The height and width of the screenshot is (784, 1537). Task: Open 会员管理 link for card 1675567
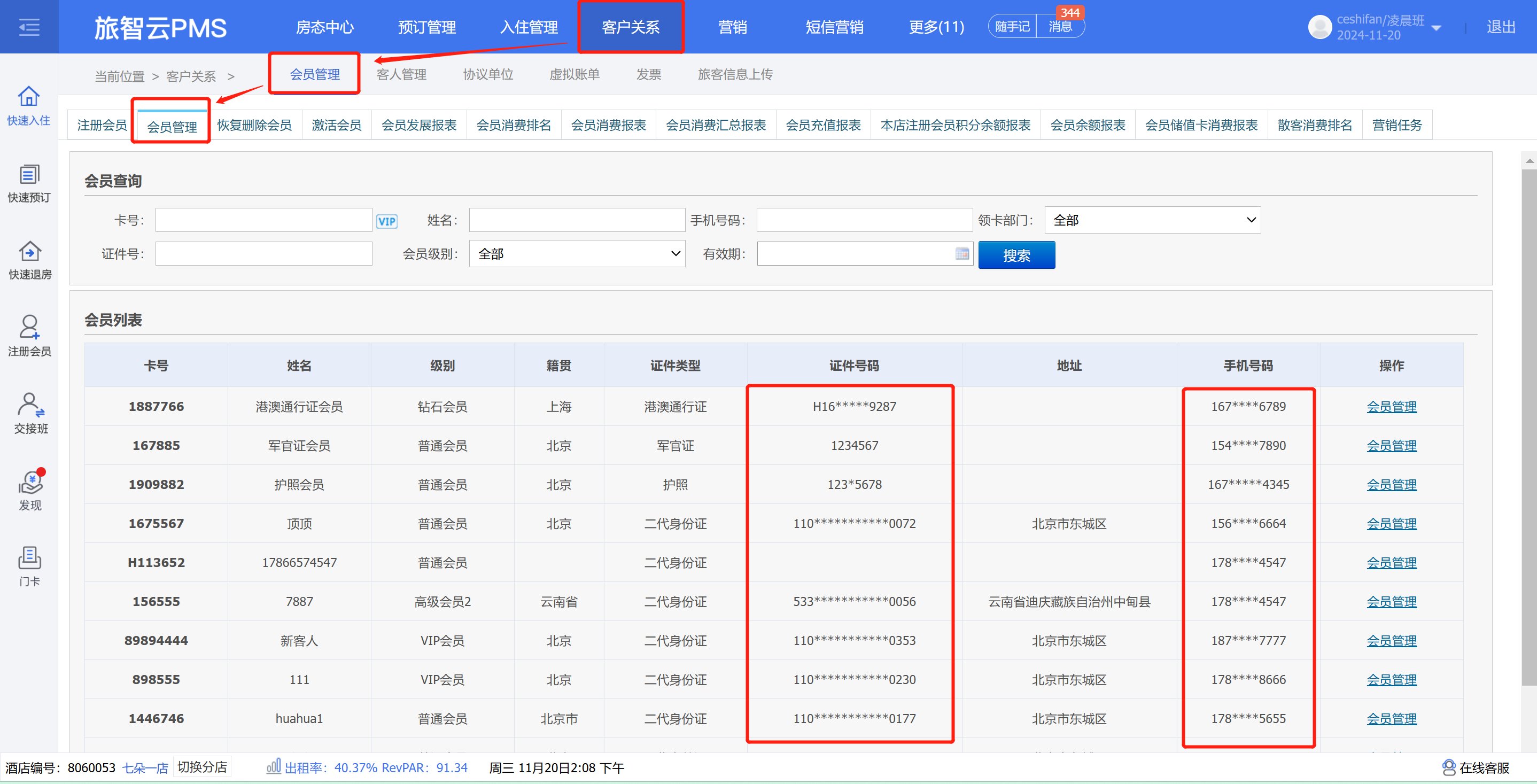(1392, 523)
